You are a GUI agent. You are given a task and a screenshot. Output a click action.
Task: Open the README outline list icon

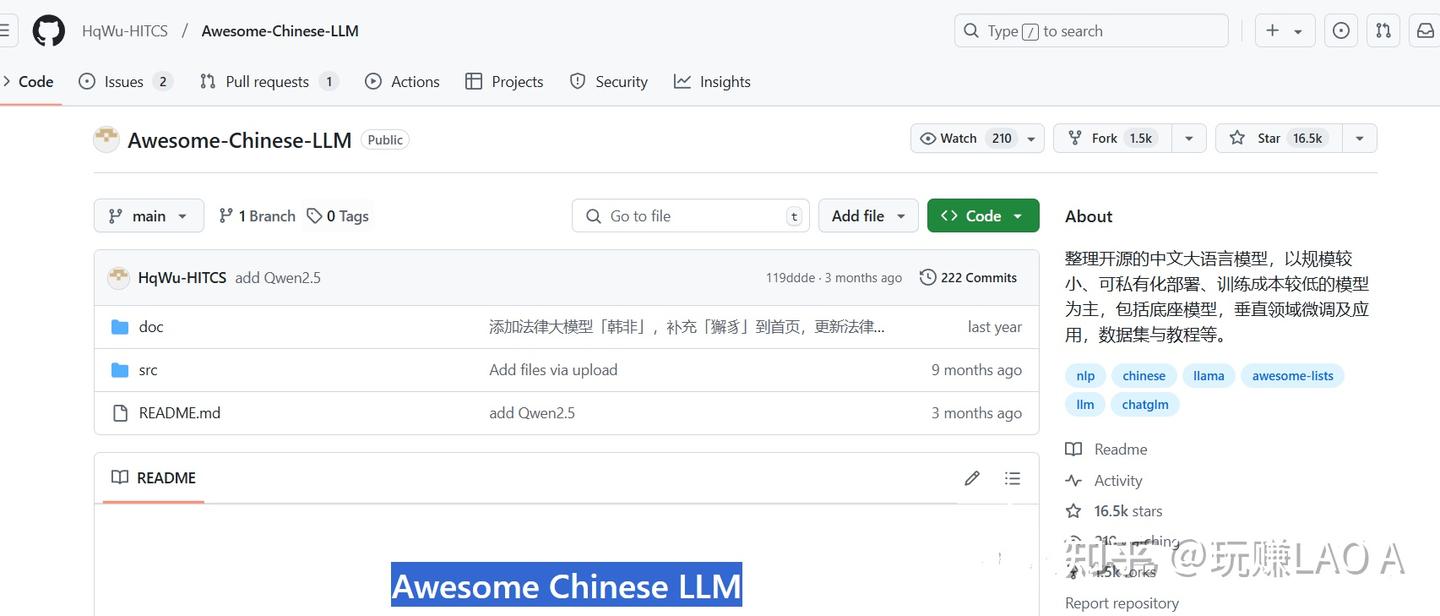coord(1012,478)
